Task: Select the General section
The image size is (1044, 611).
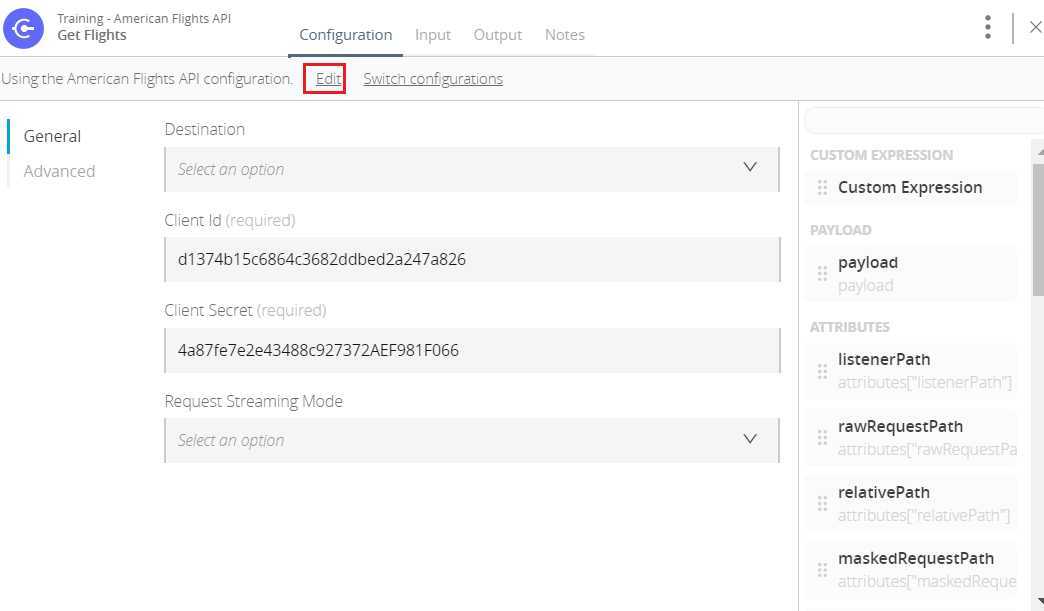Action: click(x=53, y=136)
